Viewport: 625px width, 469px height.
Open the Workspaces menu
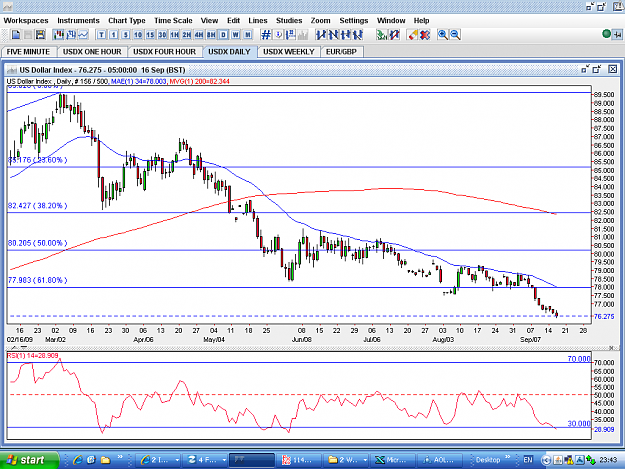click(x=26, y=21)
